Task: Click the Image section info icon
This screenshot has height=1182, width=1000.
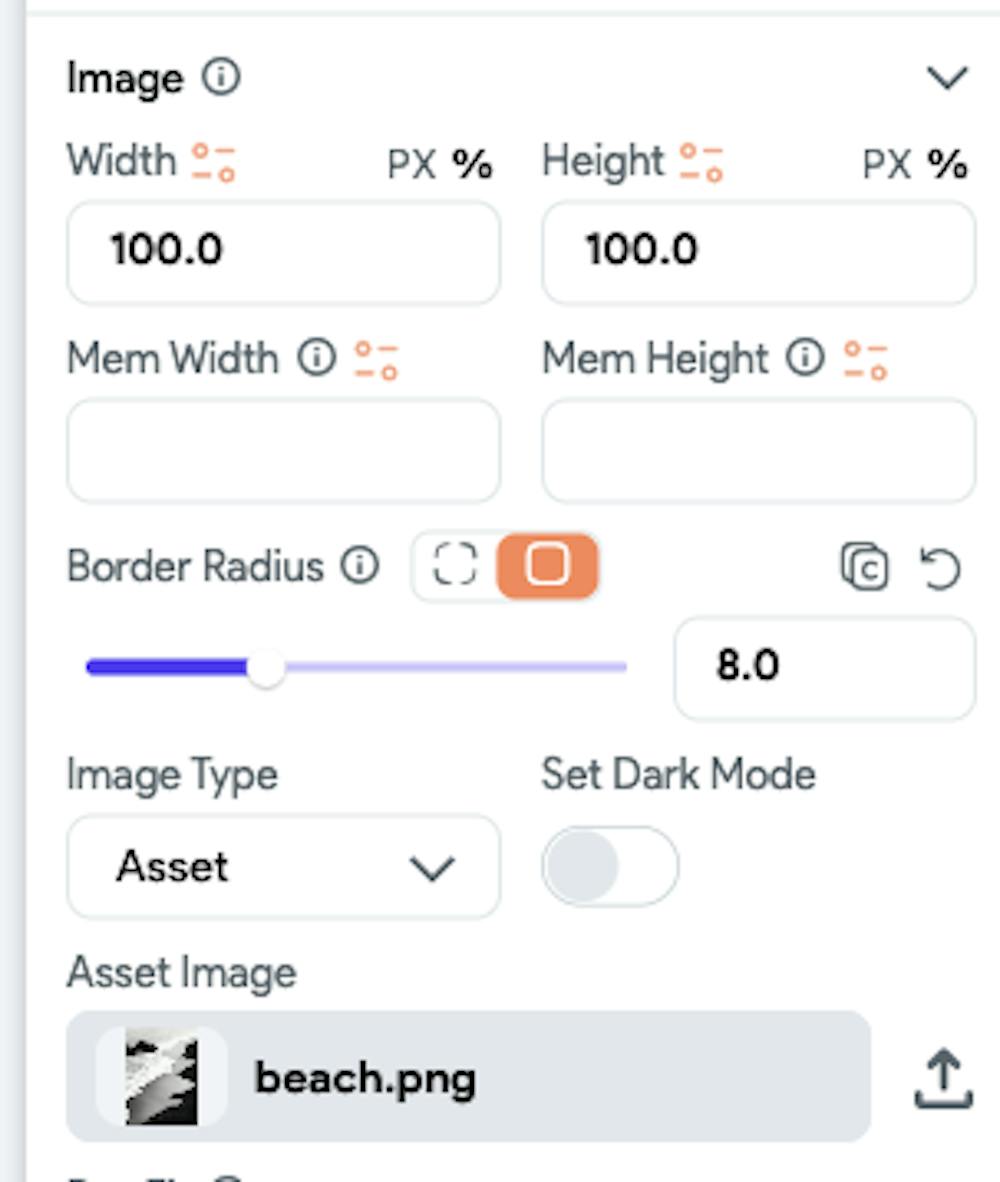Action: click(221, 77)
